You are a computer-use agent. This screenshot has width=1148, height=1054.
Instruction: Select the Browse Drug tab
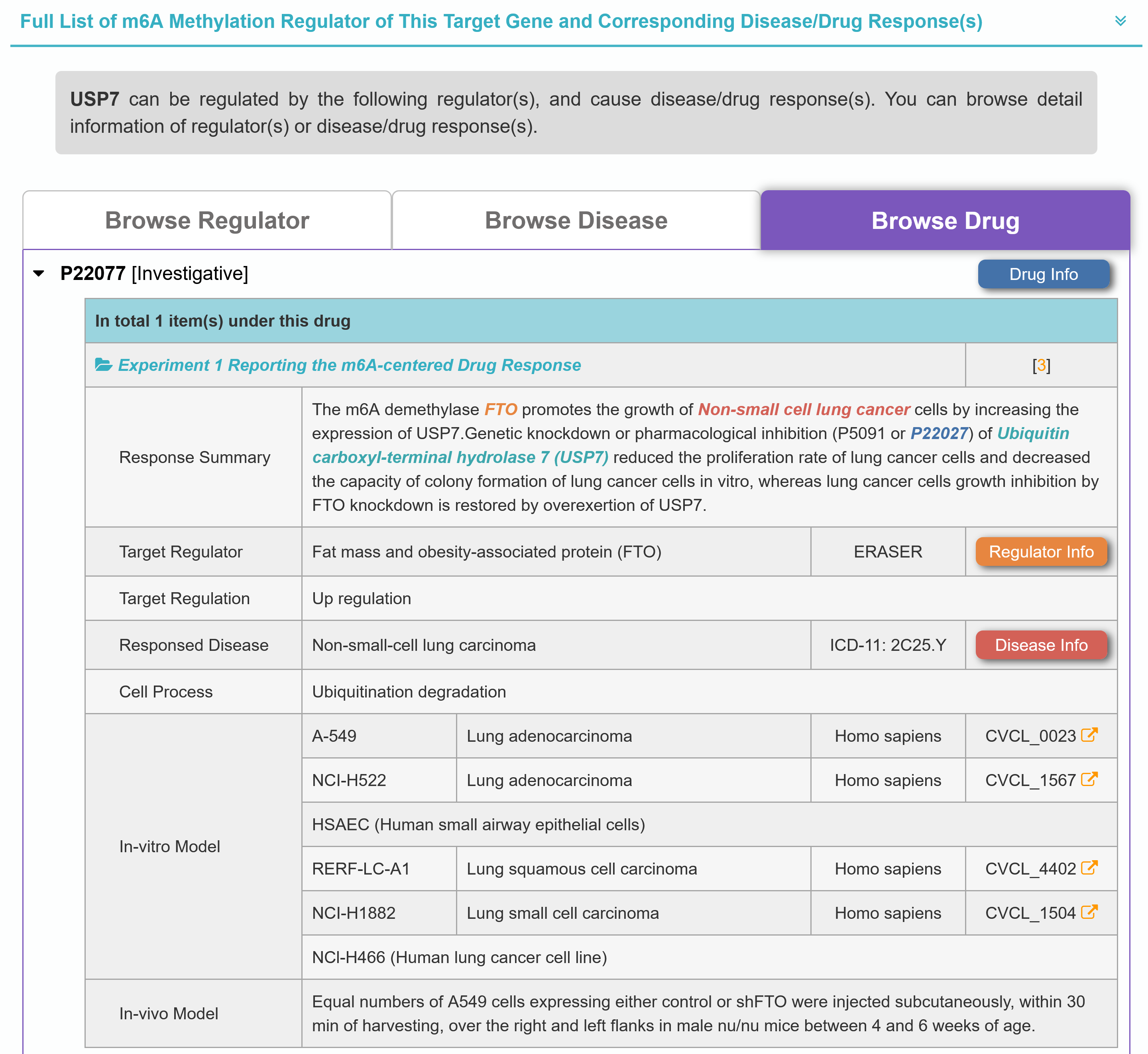click(944, 221)
